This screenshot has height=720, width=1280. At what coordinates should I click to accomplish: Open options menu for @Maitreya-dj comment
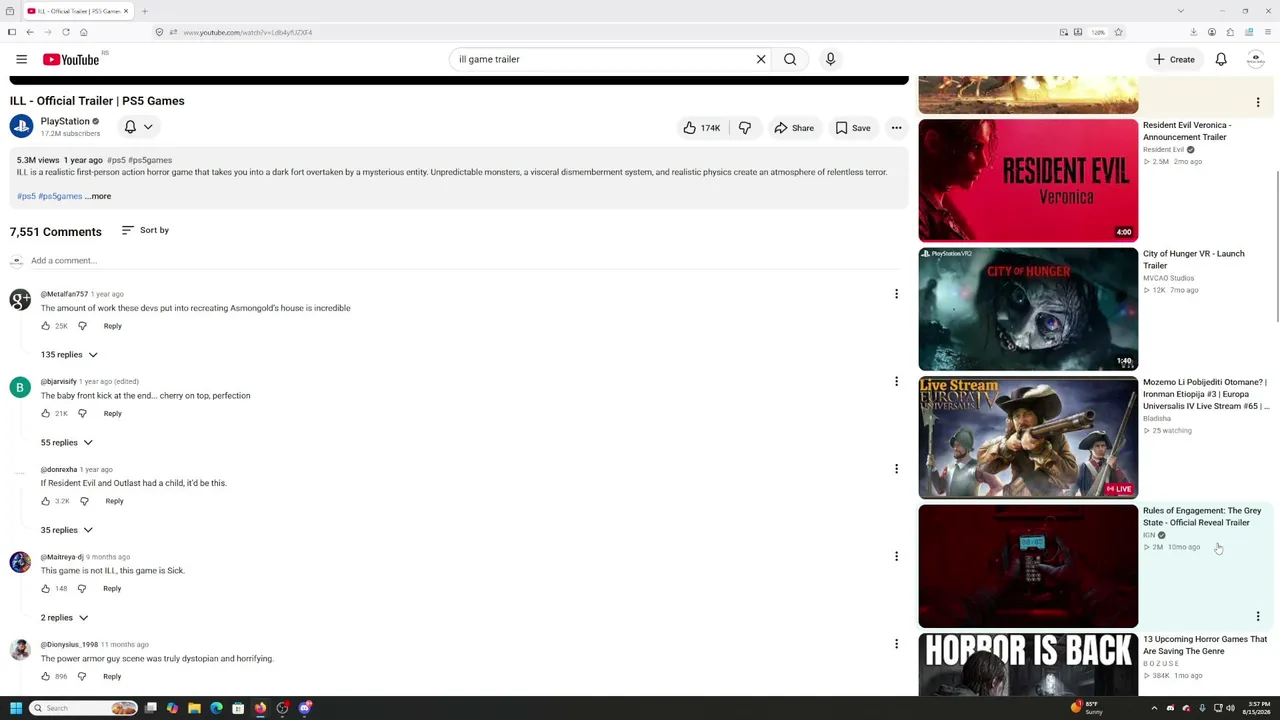click(x=896, y=556)
